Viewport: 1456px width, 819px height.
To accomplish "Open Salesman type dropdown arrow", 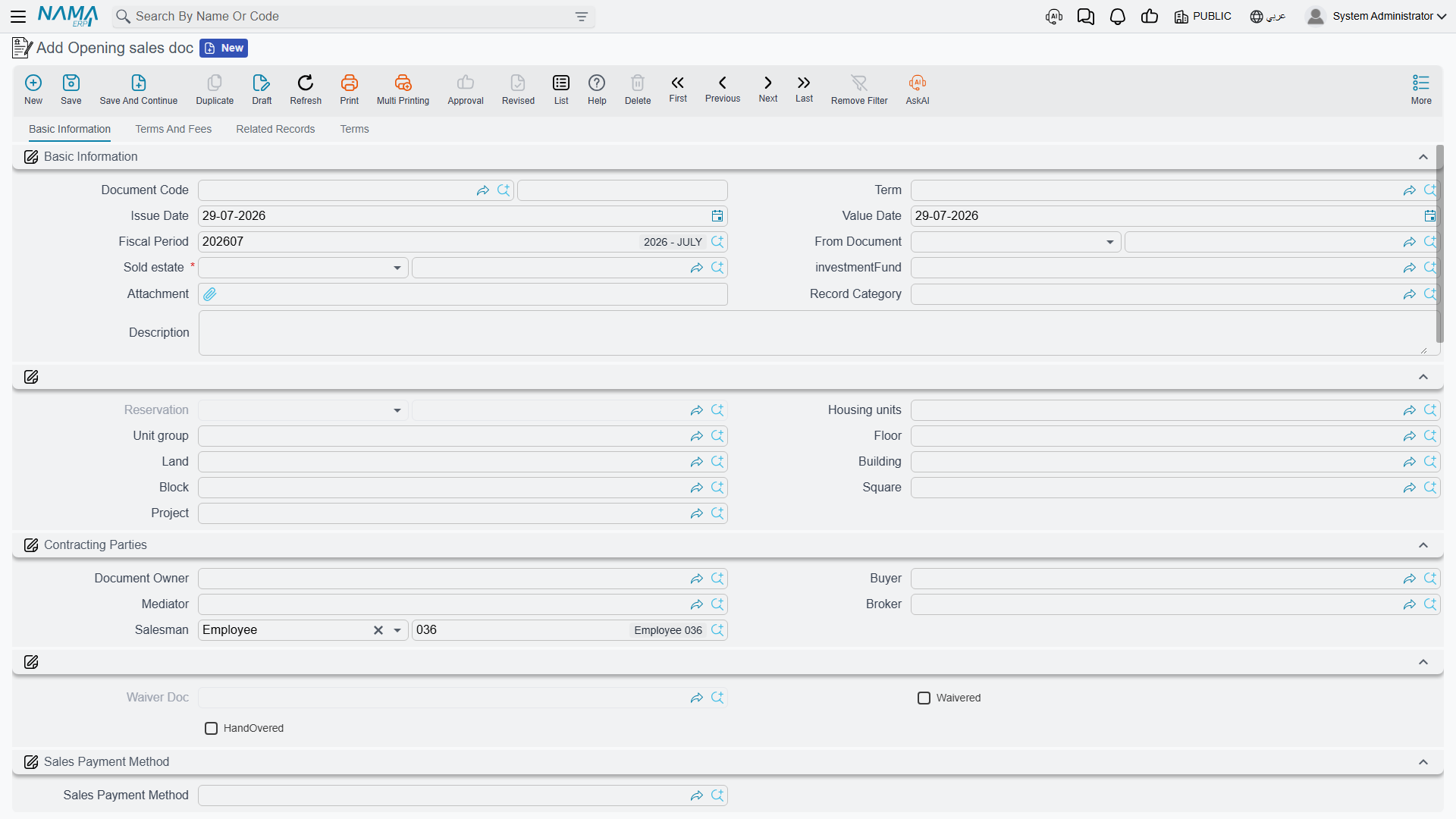I will [x=397, y=630].
